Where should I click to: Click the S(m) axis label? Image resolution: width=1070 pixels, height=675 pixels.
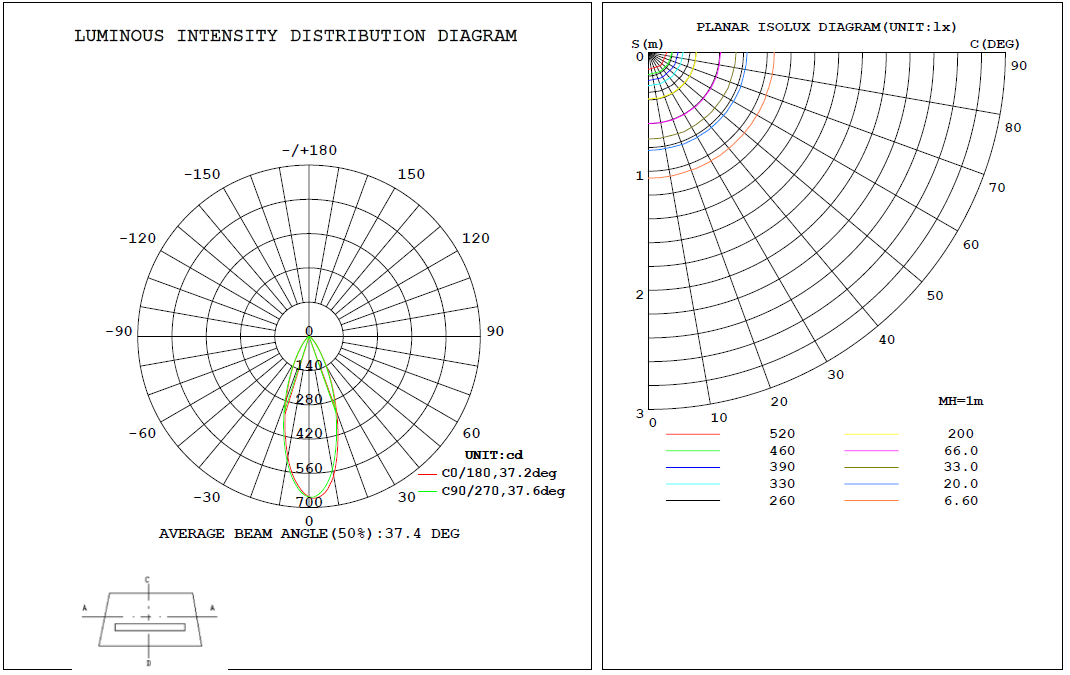[x=647, y=44]
